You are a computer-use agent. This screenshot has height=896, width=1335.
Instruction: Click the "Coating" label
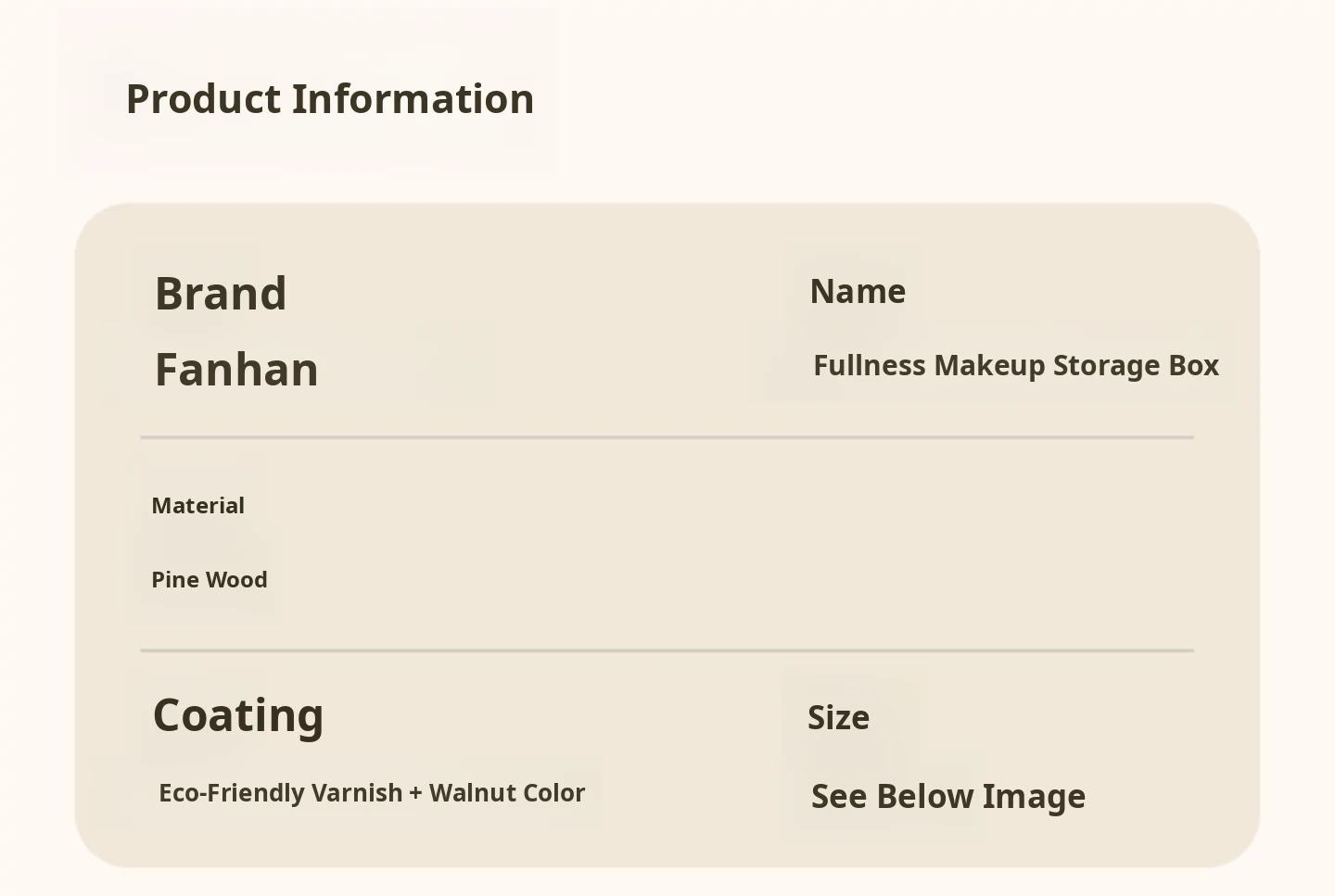[238, 715]
